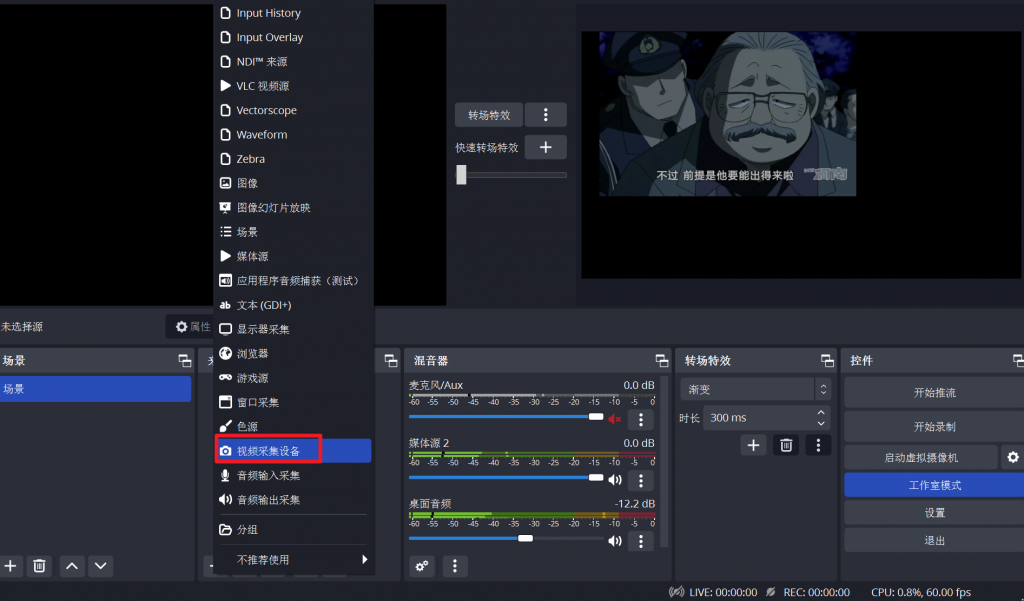Open 设置 settings
The width and height of the screenshot is (1024, 601).
(935, 513)
